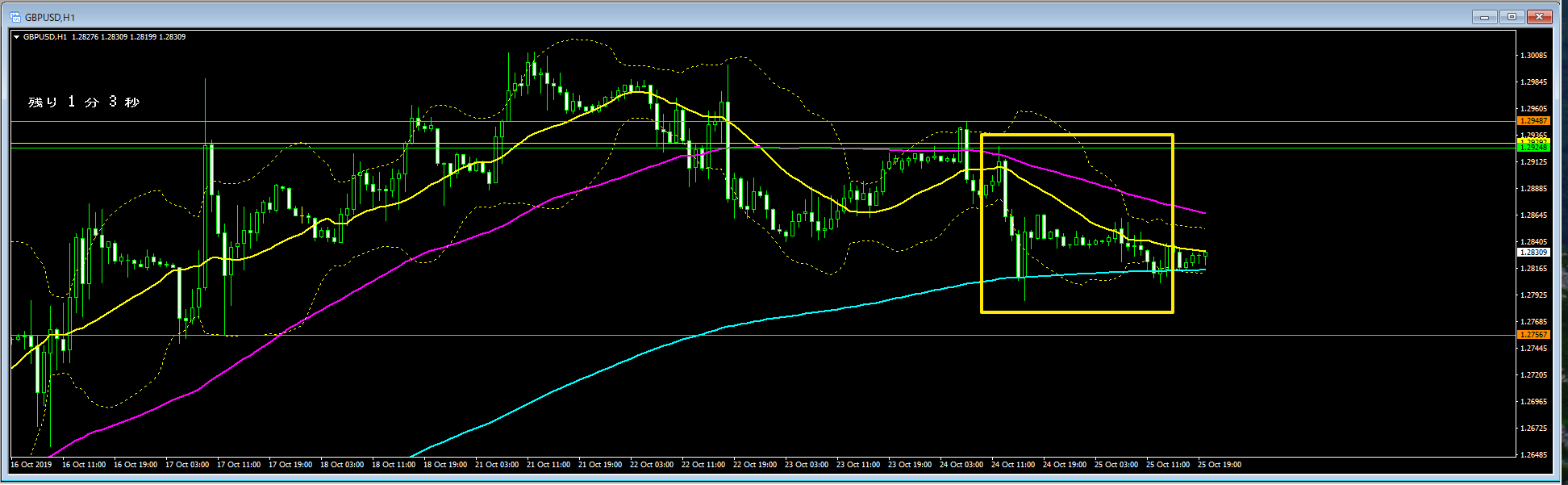Click the 1.28645 price scale label
The image size is (1568, 485).
coord(1534,215)
